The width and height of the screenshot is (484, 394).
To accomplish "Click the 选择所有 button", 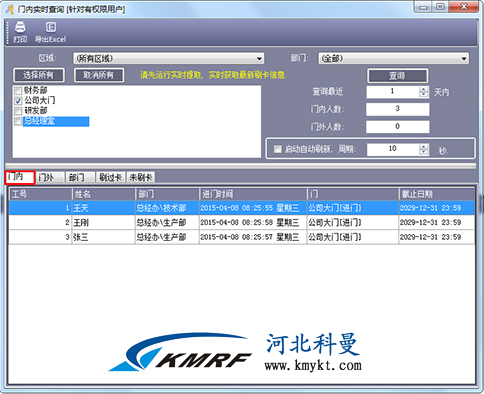I will point(39,75).
